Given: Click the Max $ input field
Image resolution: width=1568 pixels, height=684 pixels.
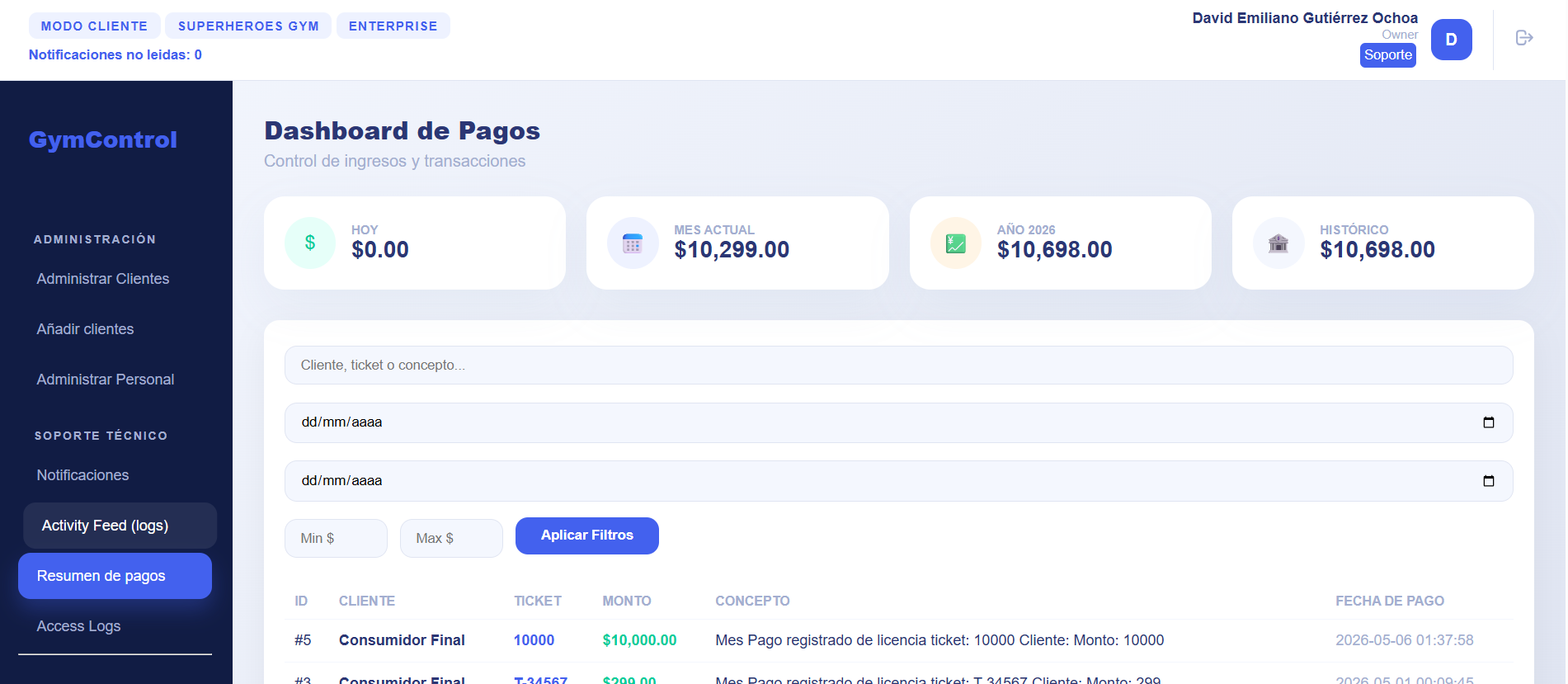Looking at the screenshot, I should pyautogui.click(x=451, y=538).
